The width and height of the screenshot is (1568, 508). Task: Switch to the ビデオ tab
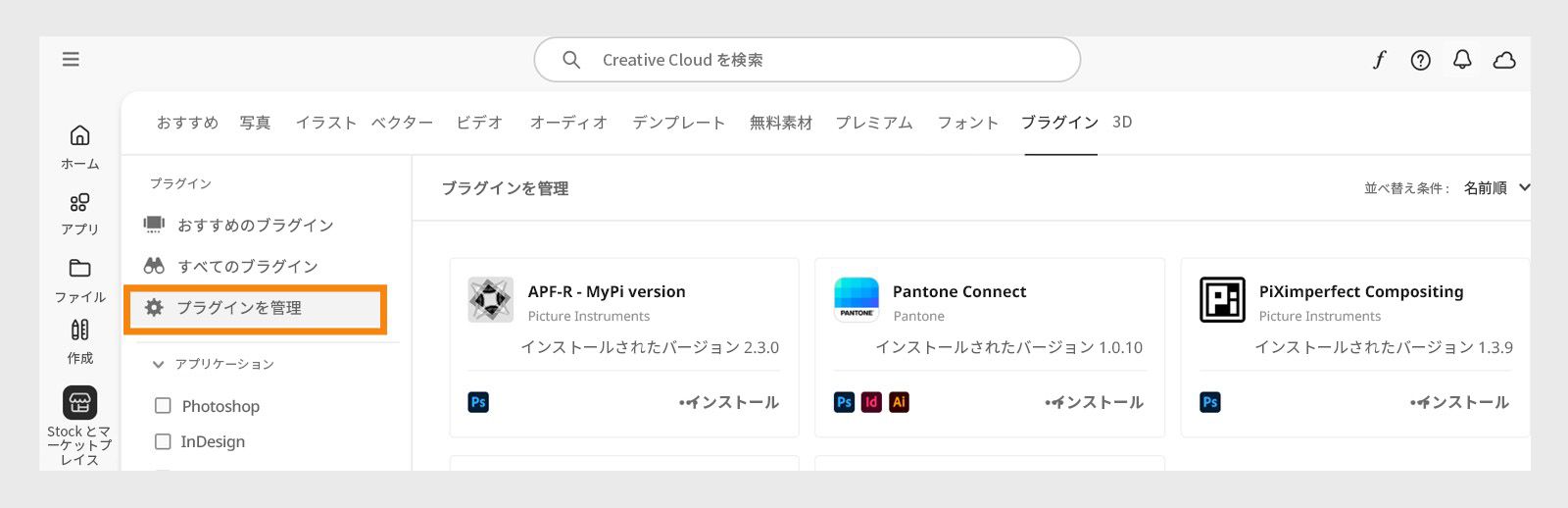pyautogui.click(x=479, y=123)
